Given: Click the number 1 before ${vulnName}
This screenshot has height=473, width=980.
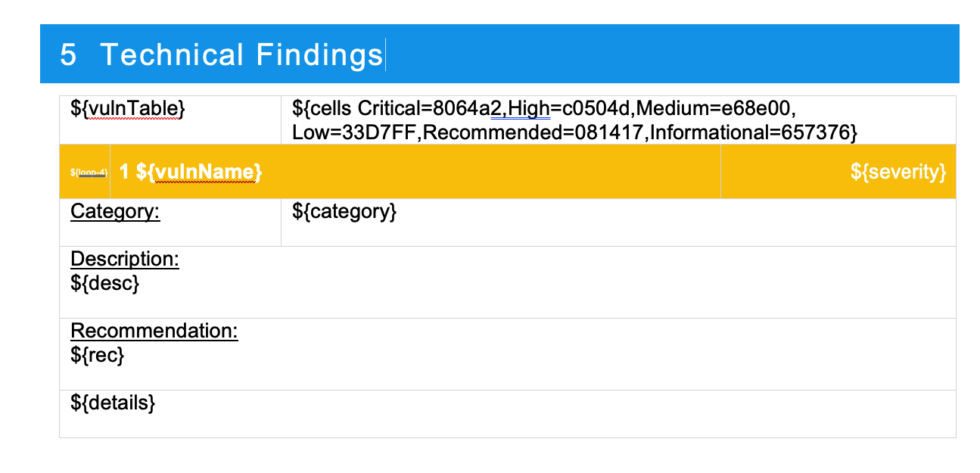Looking at the screenshot, I should [124, 172].
